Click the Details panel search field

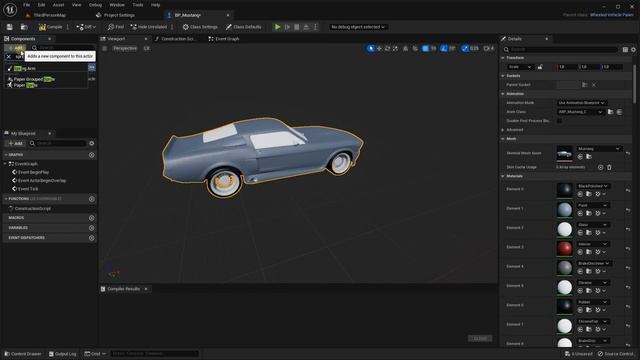tap(562, 49)
